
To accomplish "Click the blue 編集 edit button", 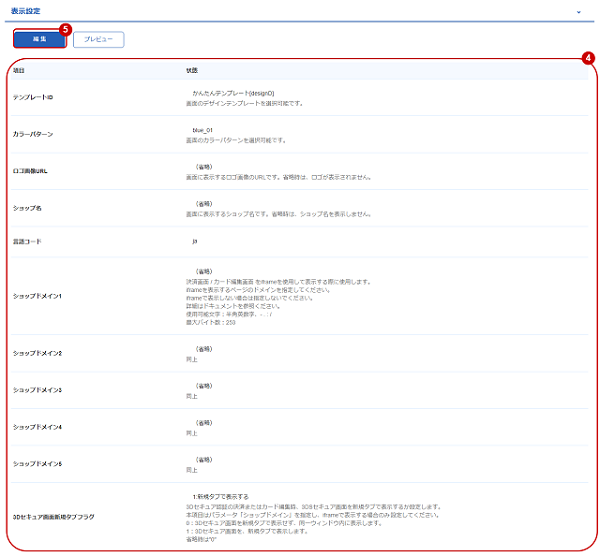I will click(x=40, y=39).
